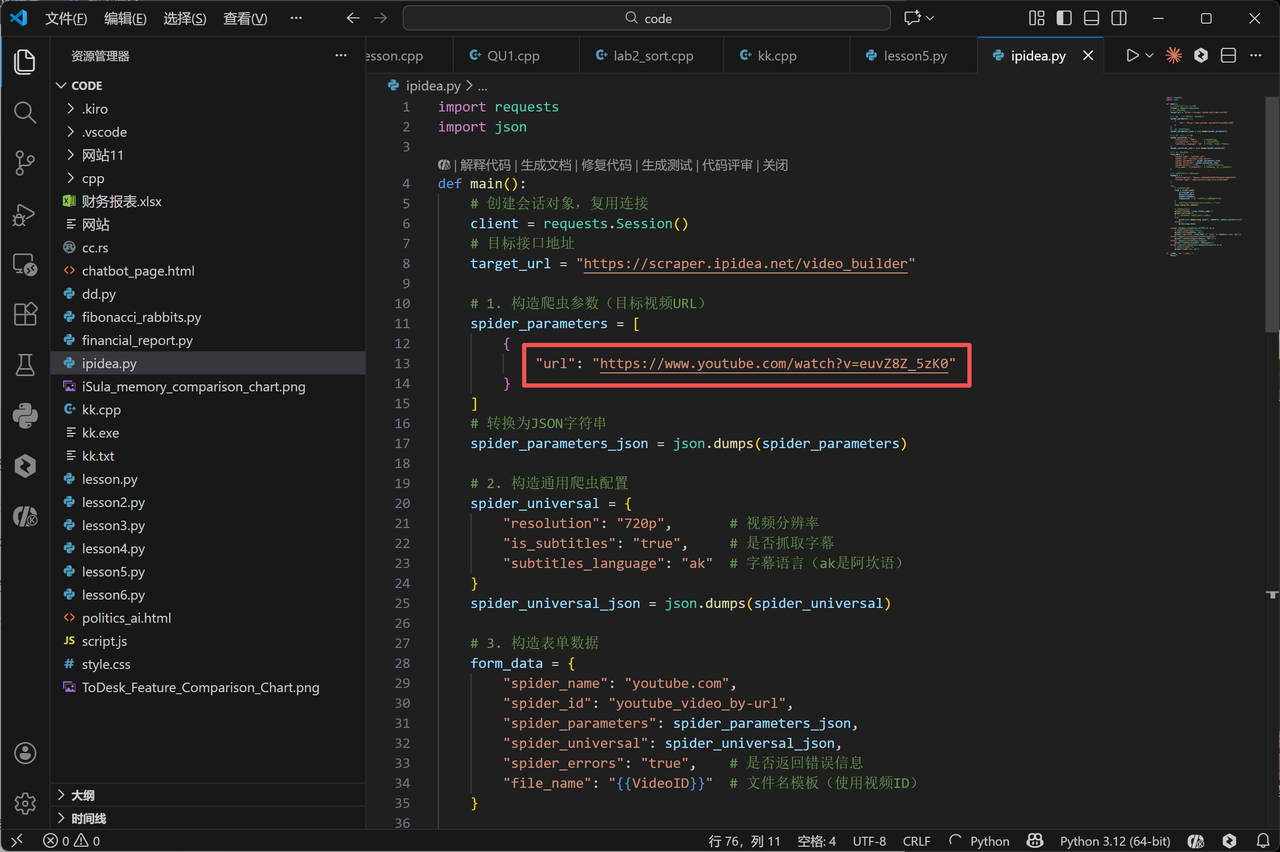Open the Remote Explorer view
This screenshot has width=1280, height=852.
pyautogui.click(x=25, y=264)
